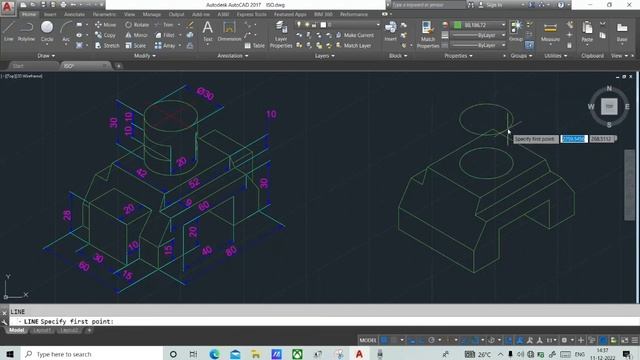The image size is (640, 360).
Task: Select the Arc draw tool
Action: [x=66, y=31]
